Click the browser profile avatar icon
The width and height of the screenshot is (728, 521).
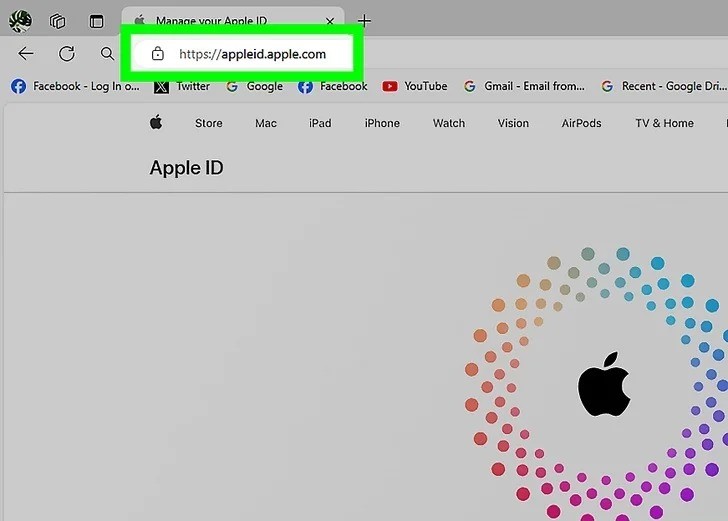(19, 21)
